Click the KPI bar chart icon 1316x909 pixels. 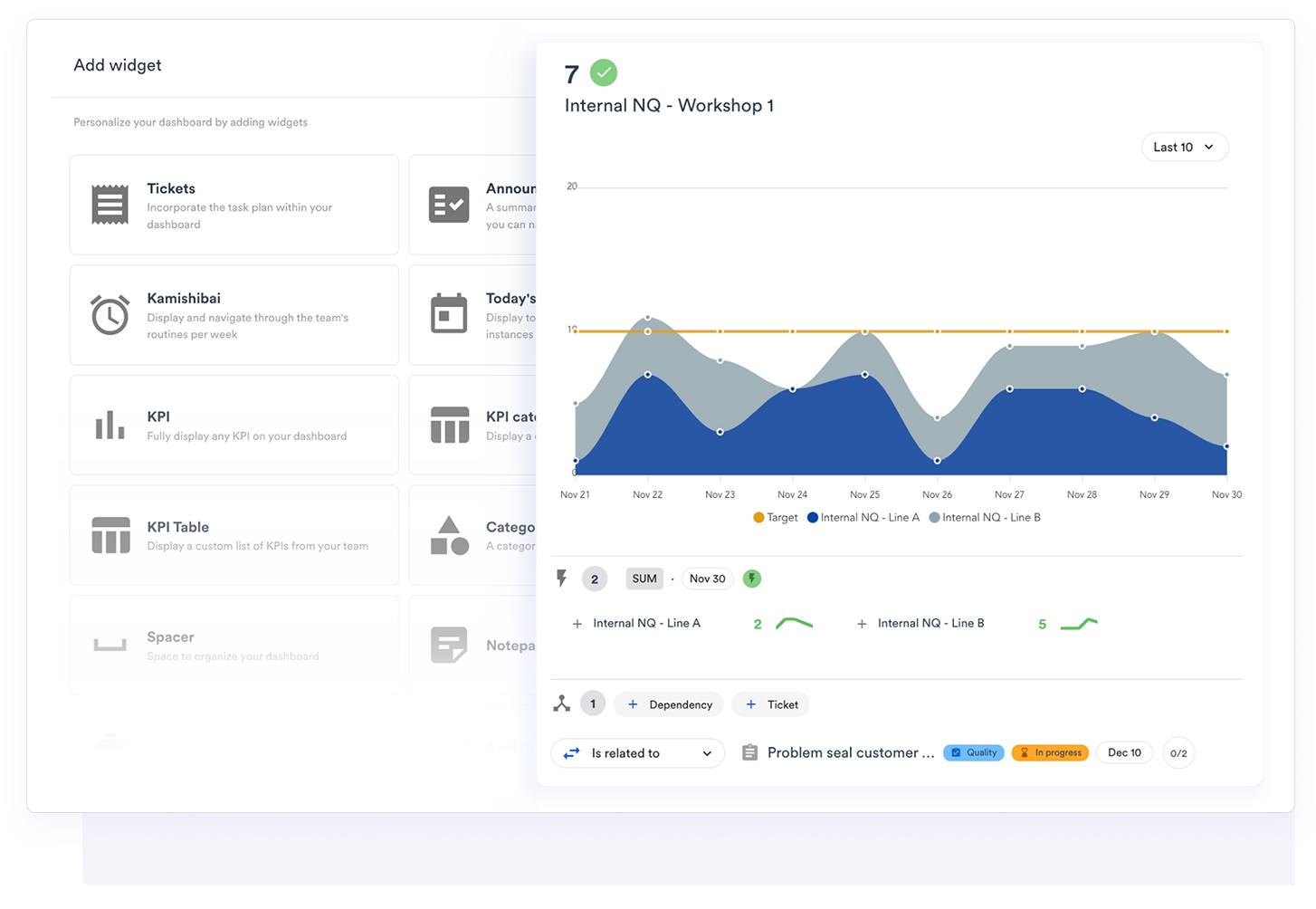click(110, 425)
